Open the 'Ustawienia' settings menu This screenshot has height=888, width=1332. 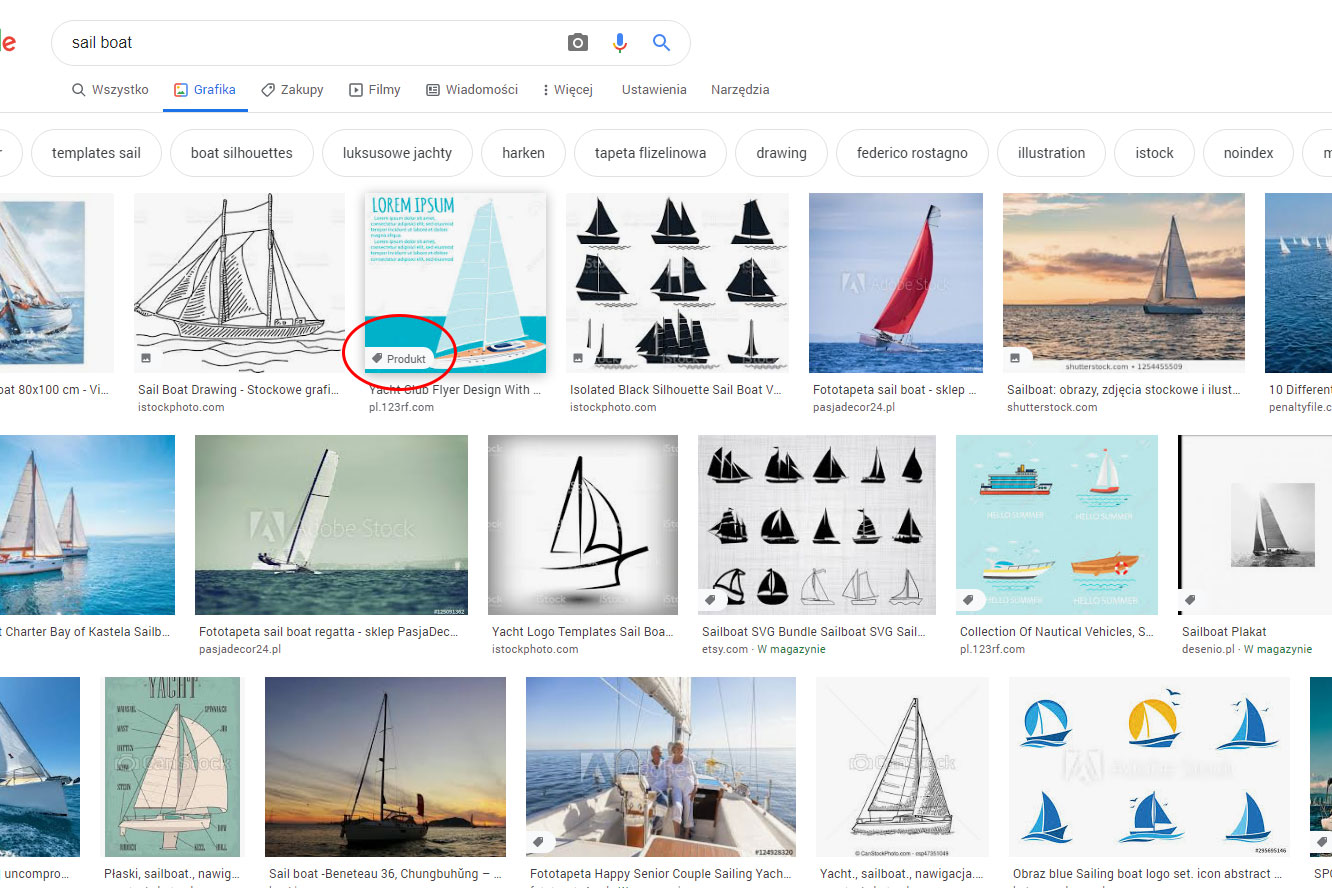tap(654, 89)
